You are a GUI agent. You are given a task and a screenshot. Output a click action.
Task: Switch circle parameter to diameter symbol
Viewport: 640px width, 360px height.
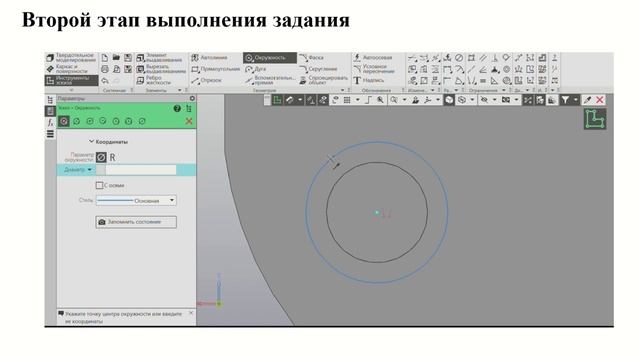[x=101, y=157]
